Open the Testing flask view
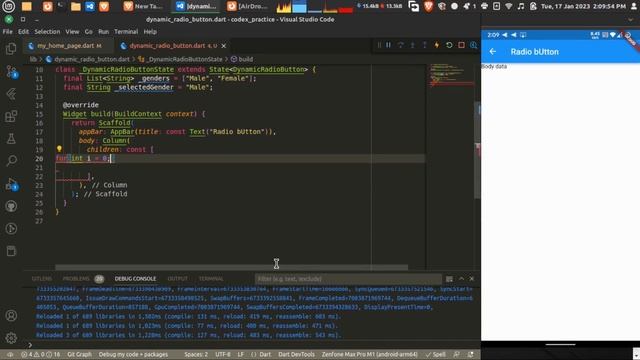Screen dimensions: 640x360 pos(11,139)
